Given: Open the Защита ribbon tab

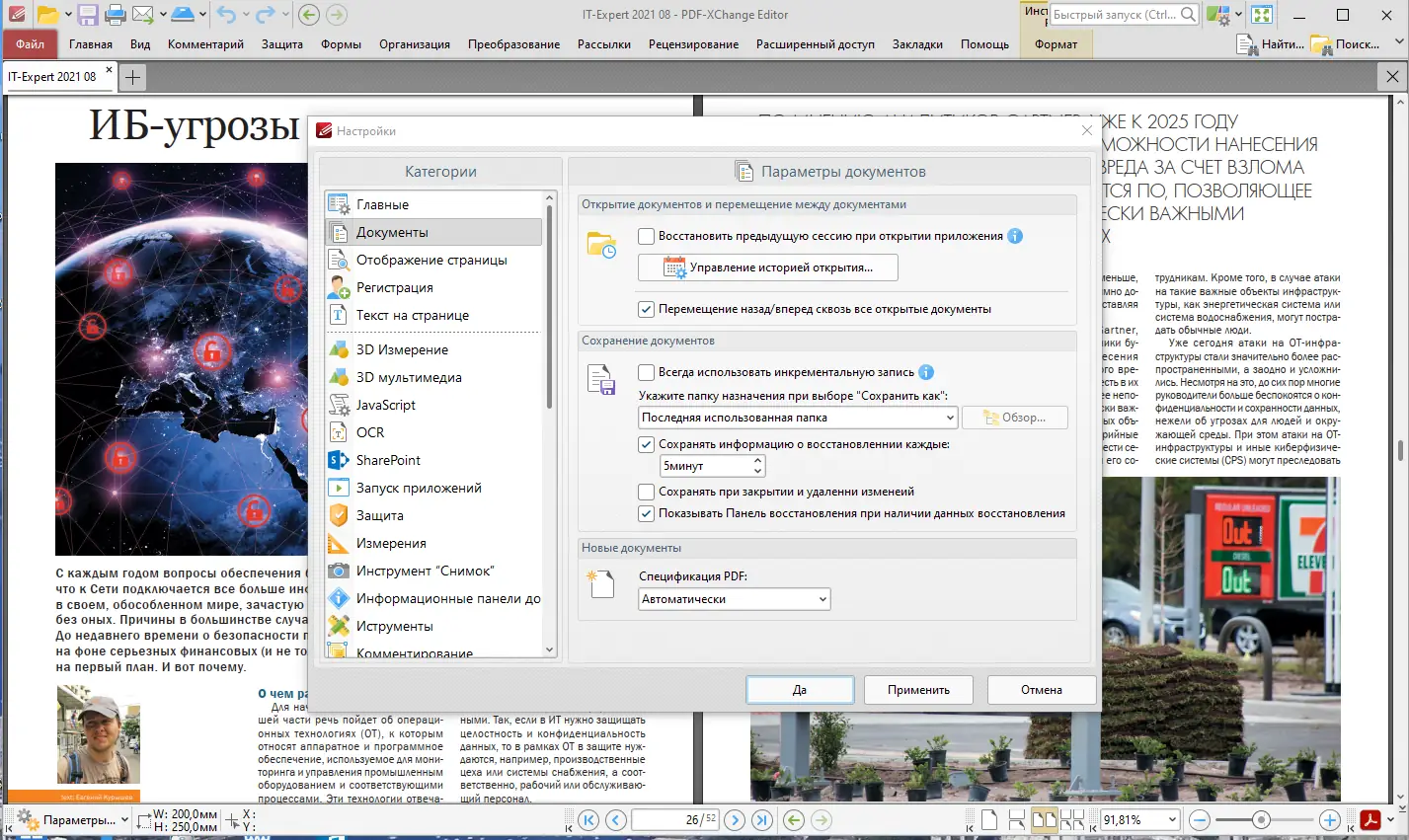Looking at the screenshot, I should click(282, 44).
